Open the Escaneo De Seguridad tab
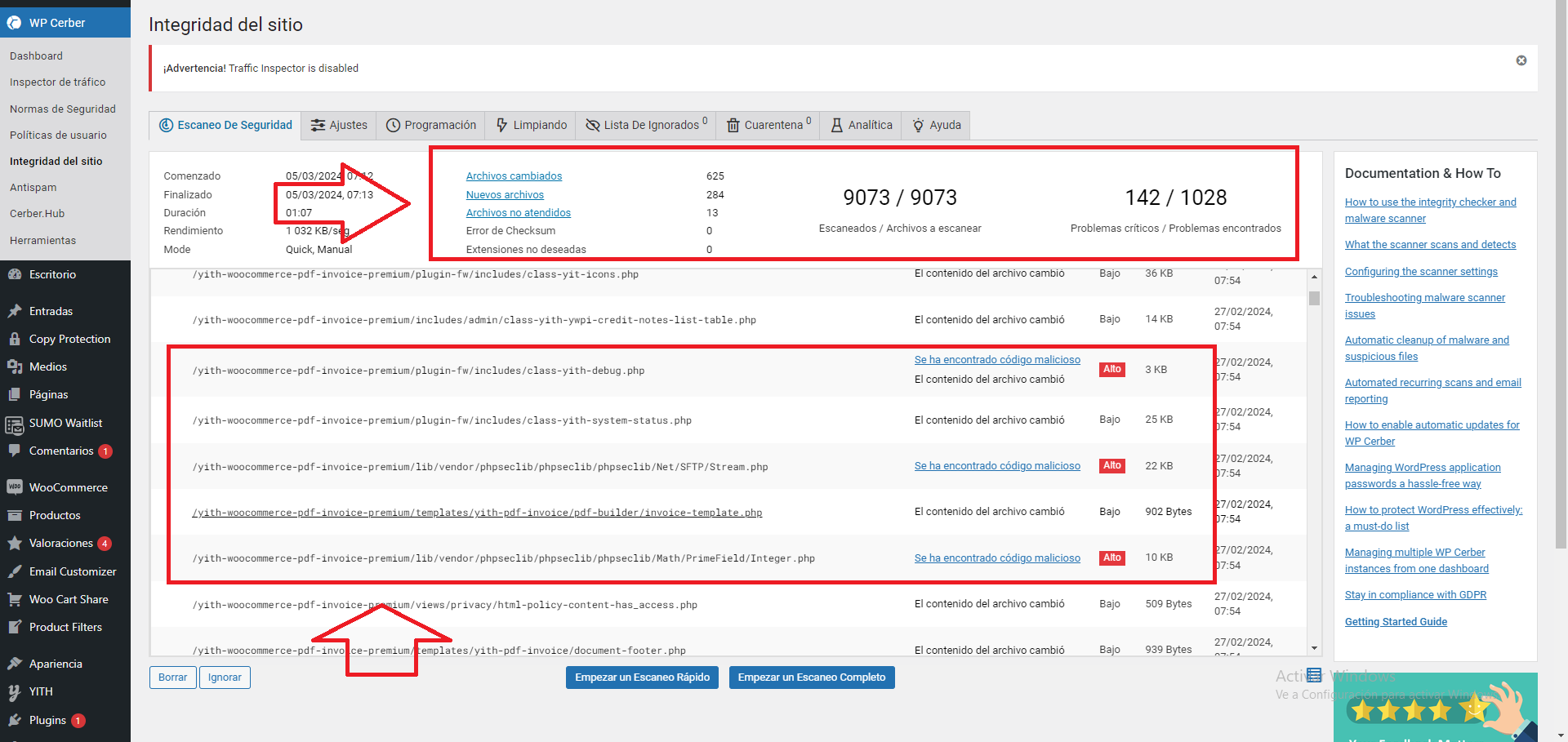 pos(225,125)
